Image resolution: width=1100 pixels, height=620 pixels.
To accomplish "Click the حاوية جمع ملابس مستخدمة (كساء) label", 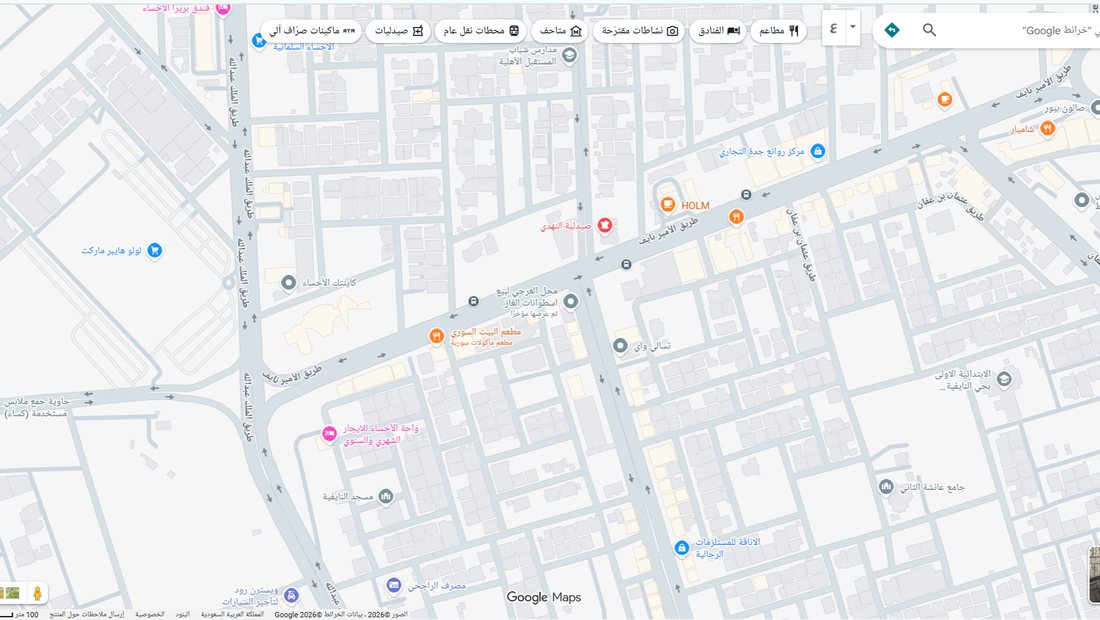I will 36,407.
